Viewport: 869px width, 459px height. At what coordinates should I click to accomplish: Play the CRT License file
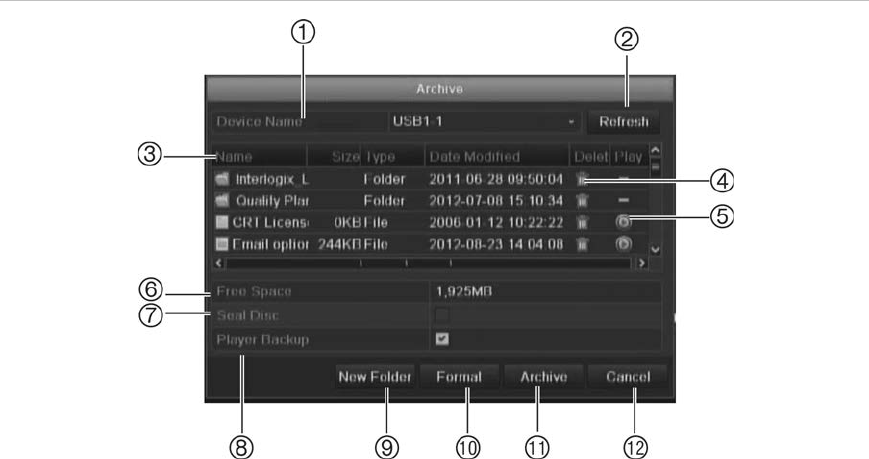tap(623, 222)
